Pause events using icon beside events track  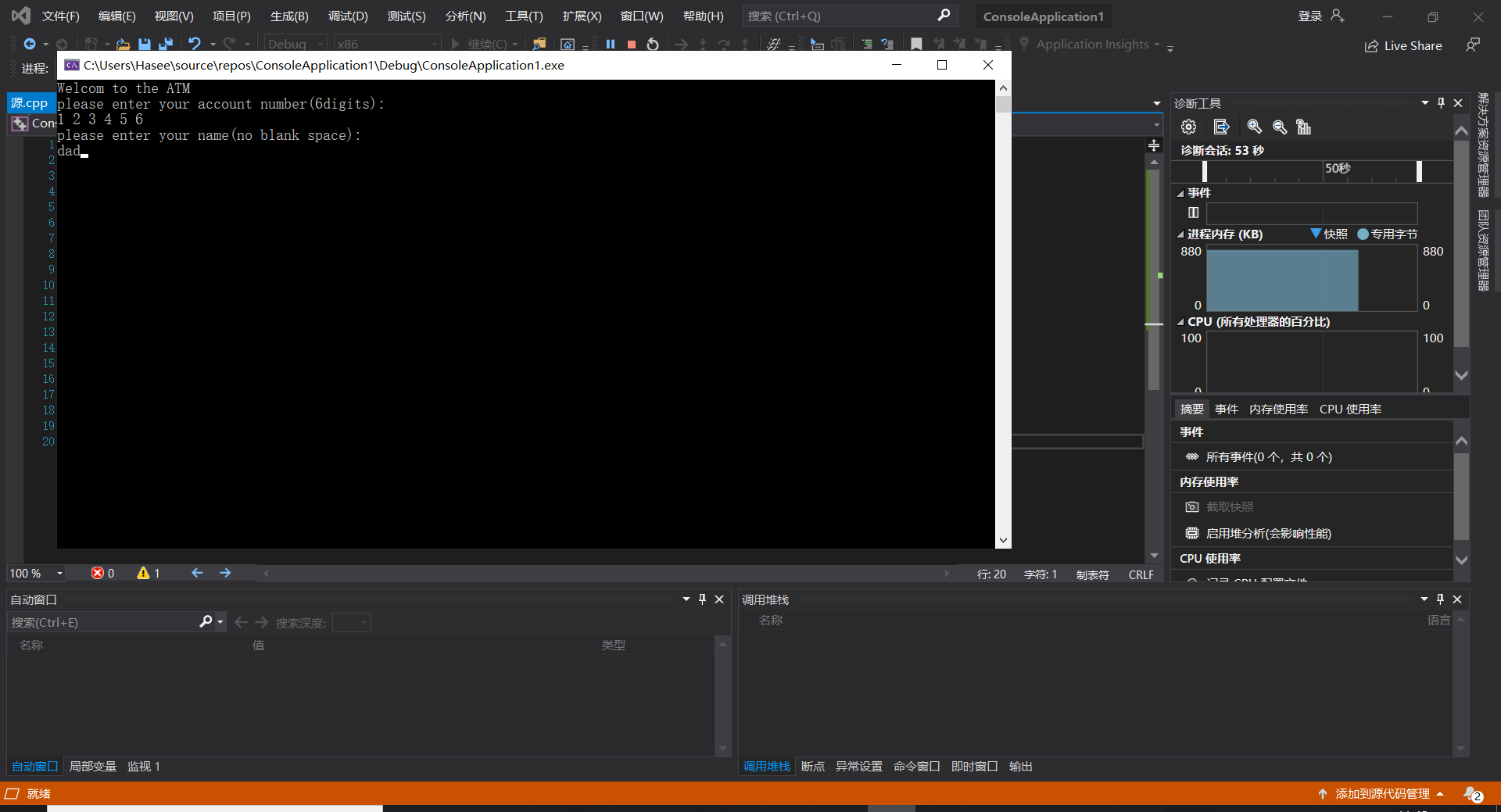click(x=1193, y=213)
